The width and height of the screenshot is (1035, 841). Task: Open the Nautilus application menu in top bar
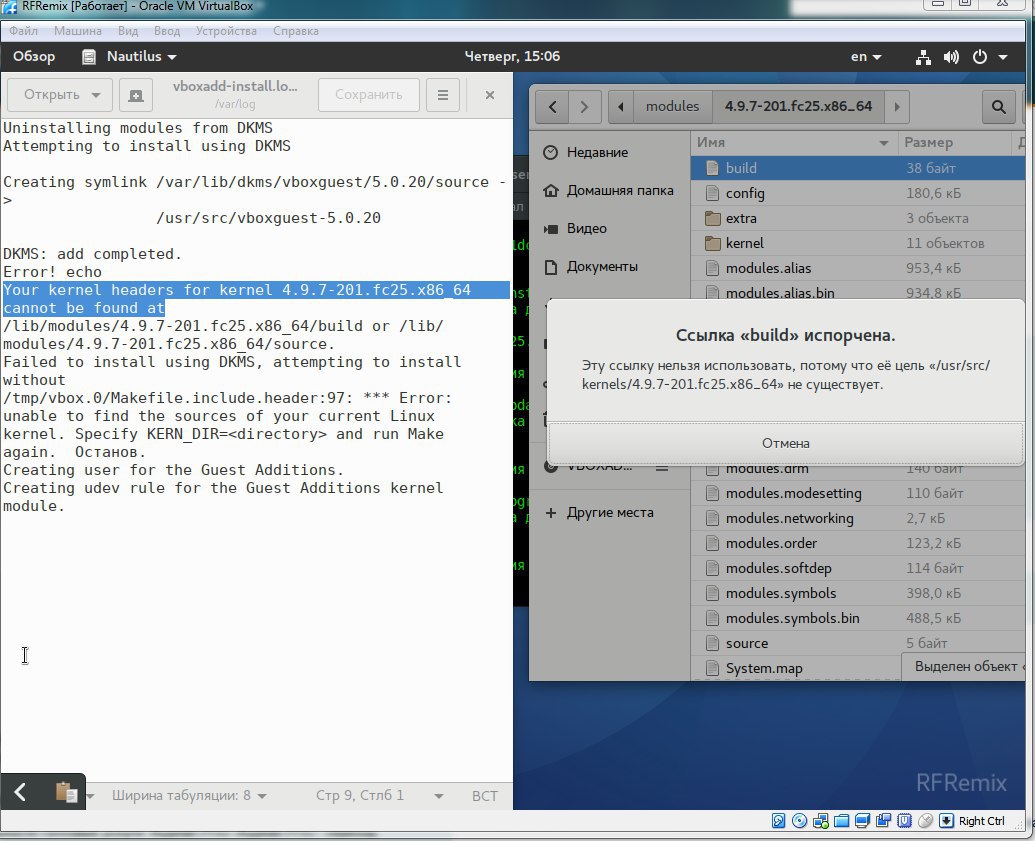[x=129, y=57]
